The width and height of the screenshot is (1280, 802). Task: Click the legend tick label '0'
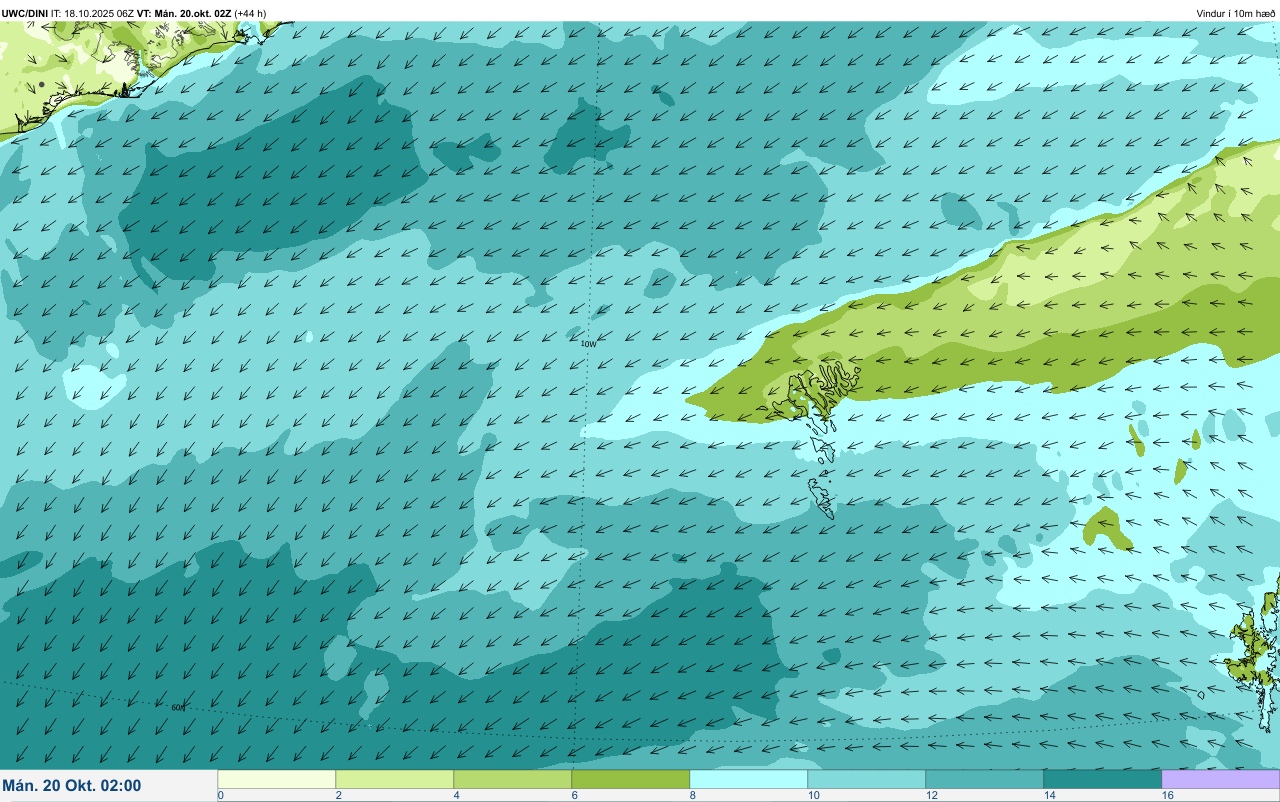(220, 795)
